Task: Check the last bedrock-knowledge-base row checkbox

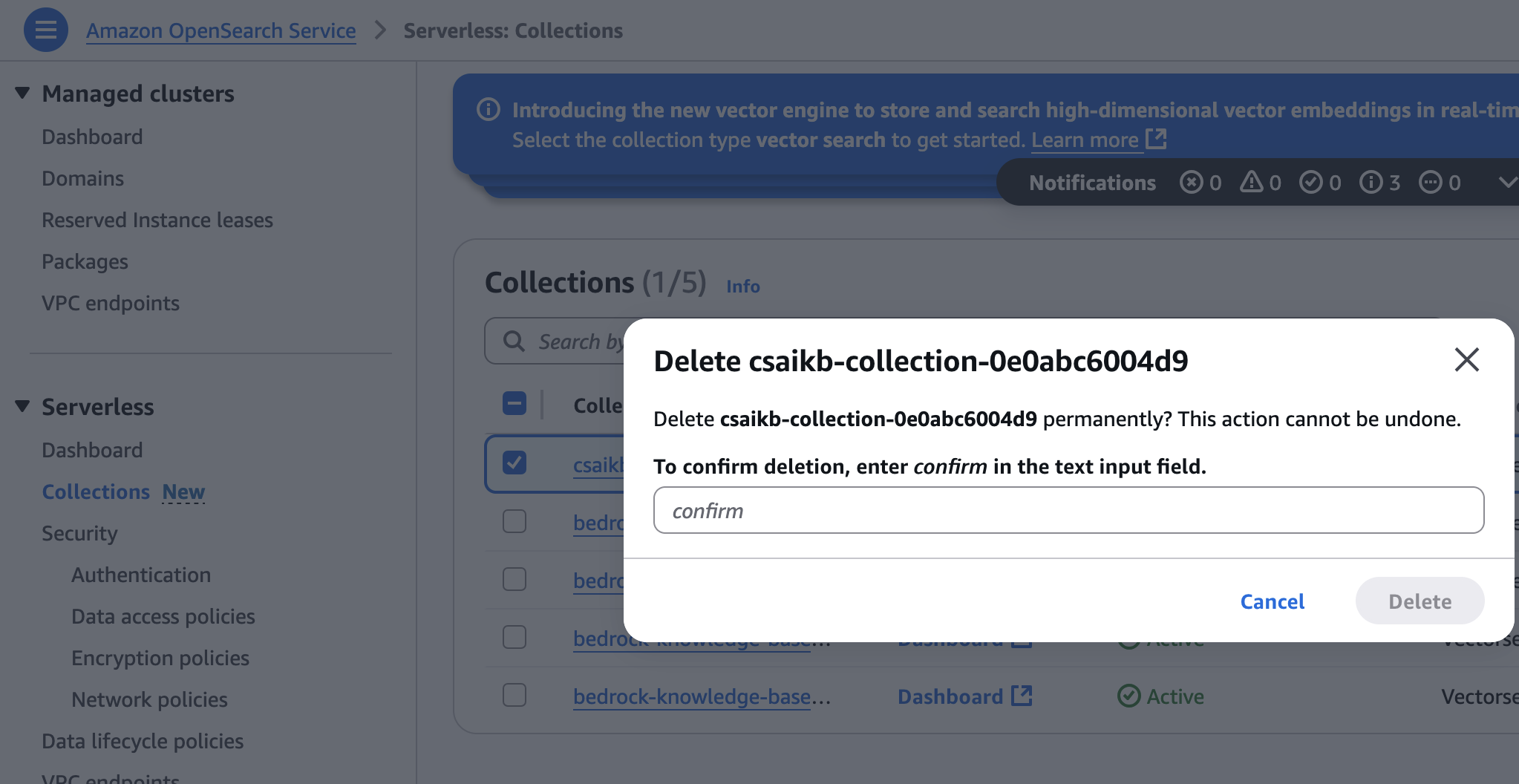Action: point(514,696)
